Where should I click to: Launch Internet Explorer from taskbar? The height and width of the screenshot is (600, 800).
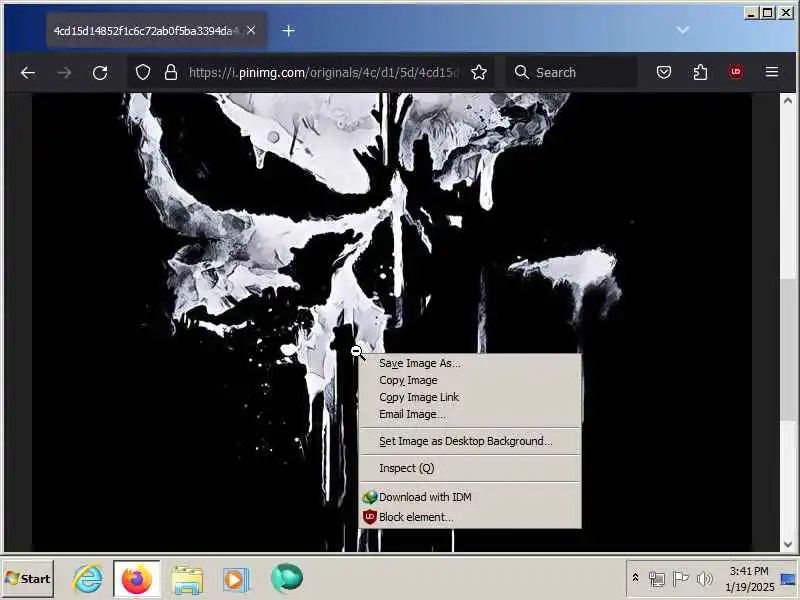pyautogui.click(x=89, y=579)
